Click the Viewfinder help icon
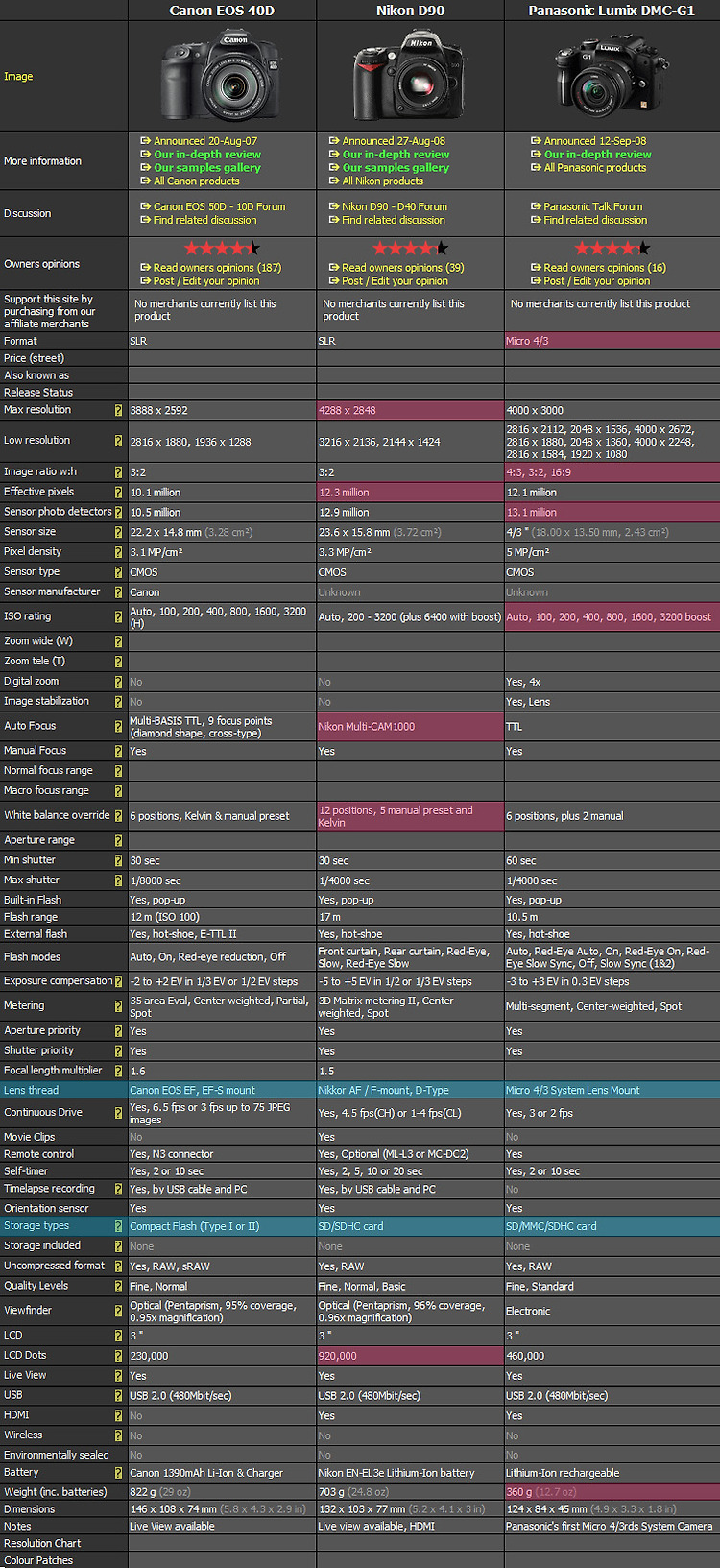This screenshot has width=720, height=1568. [x=119, y=1311]
